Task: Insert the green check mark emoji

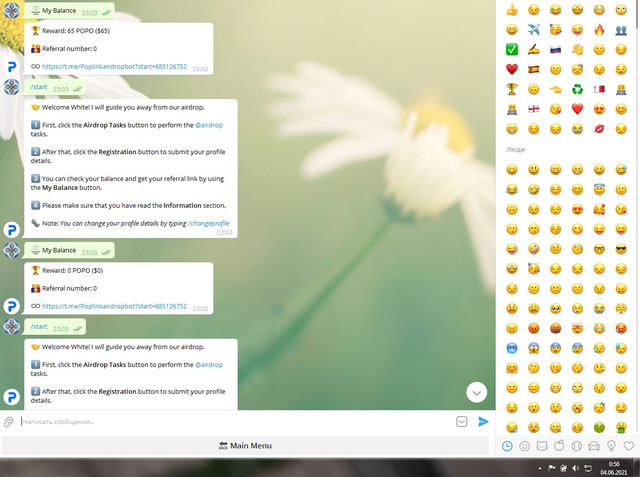Action: 512,49
